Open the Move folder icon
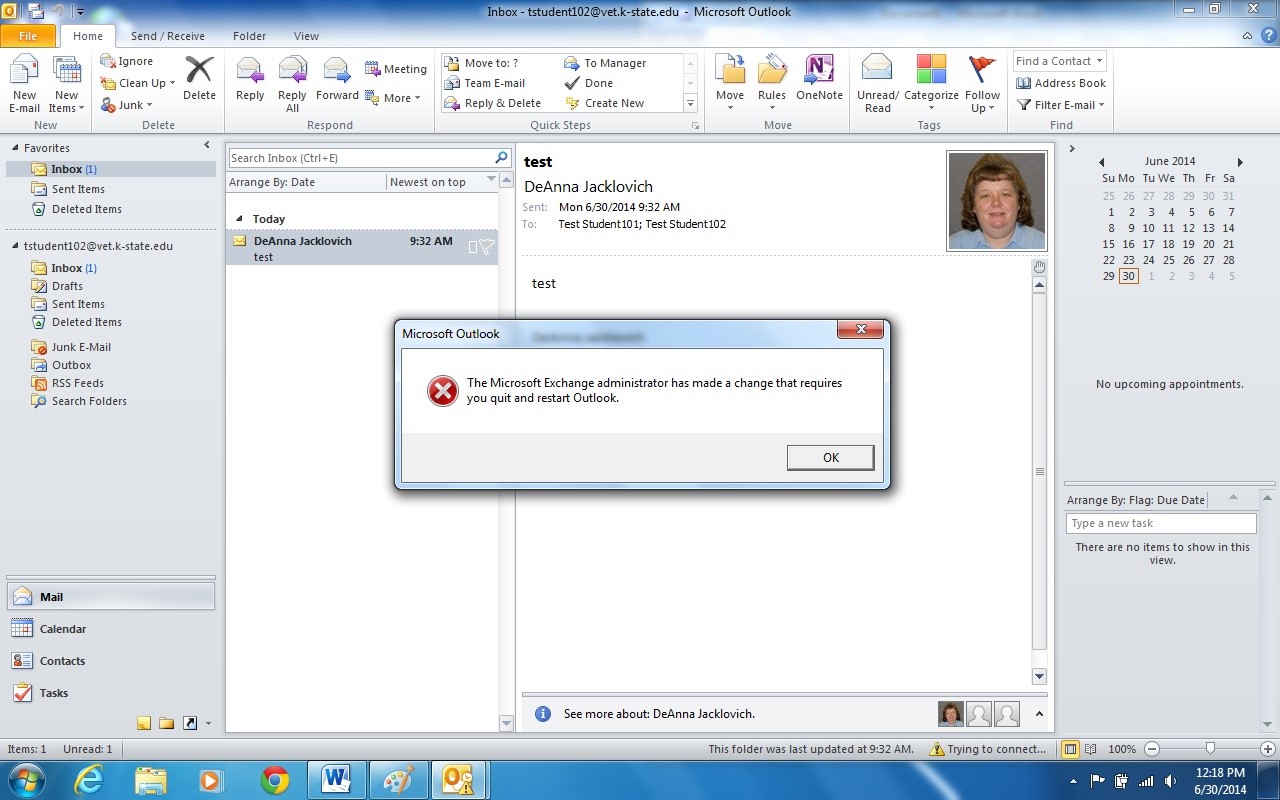This screenshot has height=800, width=1280. 730,70
